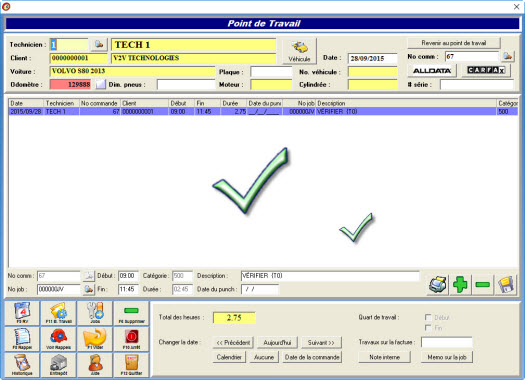The width and height of the screenshot is (525, 380).
Task: Click the F1 Vider orange arrow icon
Action: (x=95, y=339)
